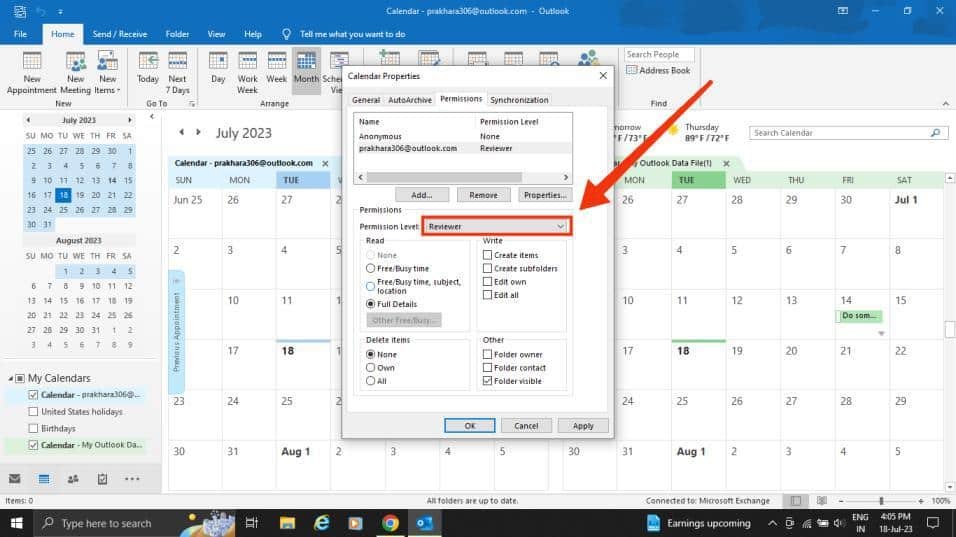Click Add... permission button
The width and height of the screenshot is (956, 537).
(x=421, y=195)
